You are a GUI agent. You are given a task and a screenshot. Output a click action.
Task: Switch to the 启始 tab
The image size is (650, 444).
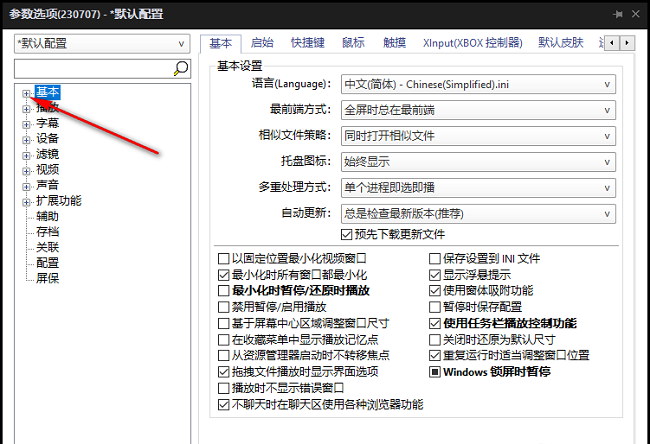click(x=262, y=43)
